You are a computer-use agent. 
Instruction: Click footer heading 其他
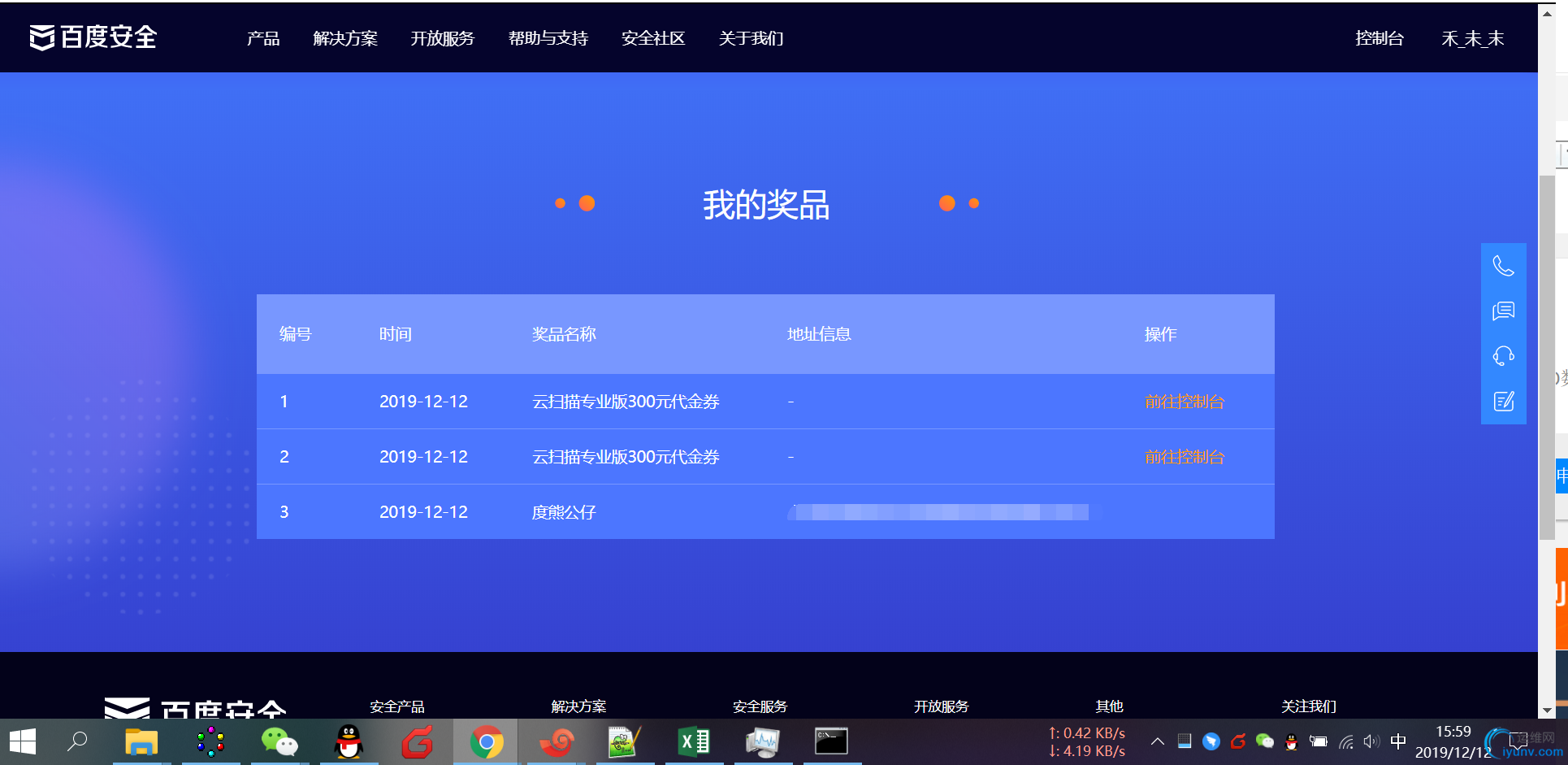[1109, 706]
